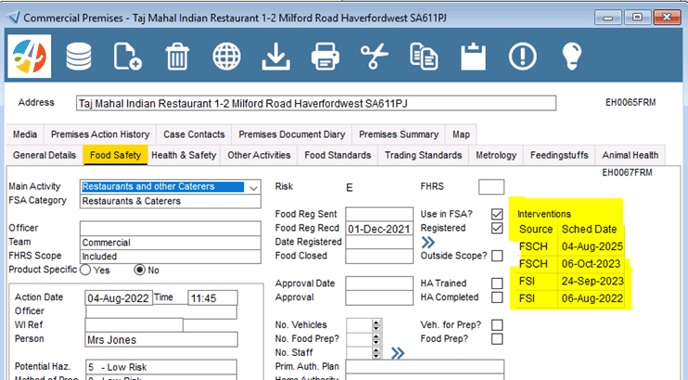Click the FSA Category field
The height and width of the screenshot is (380, 688).
point(170,201)
